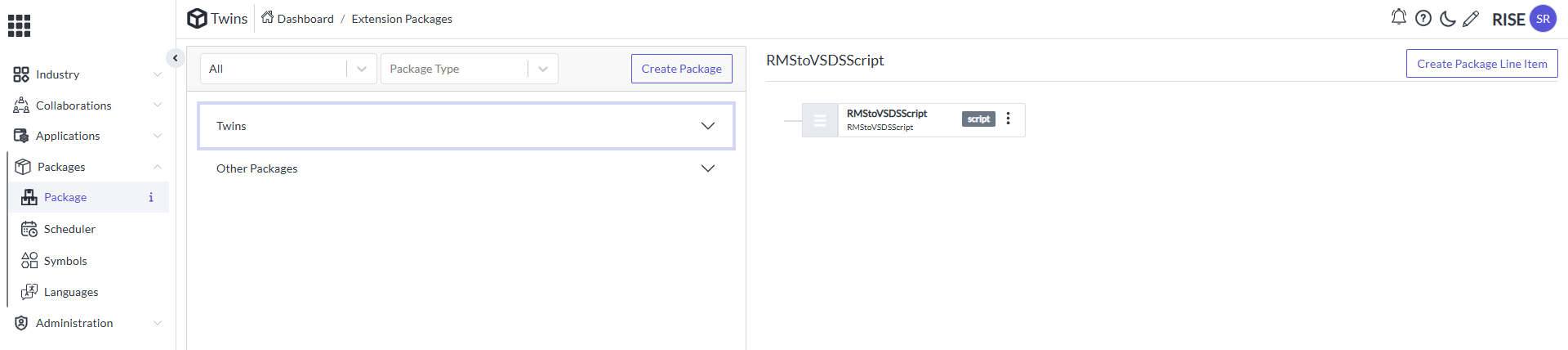Click the pencil edit icon in header
The image size is (1568, 350).
(1471, 19)
